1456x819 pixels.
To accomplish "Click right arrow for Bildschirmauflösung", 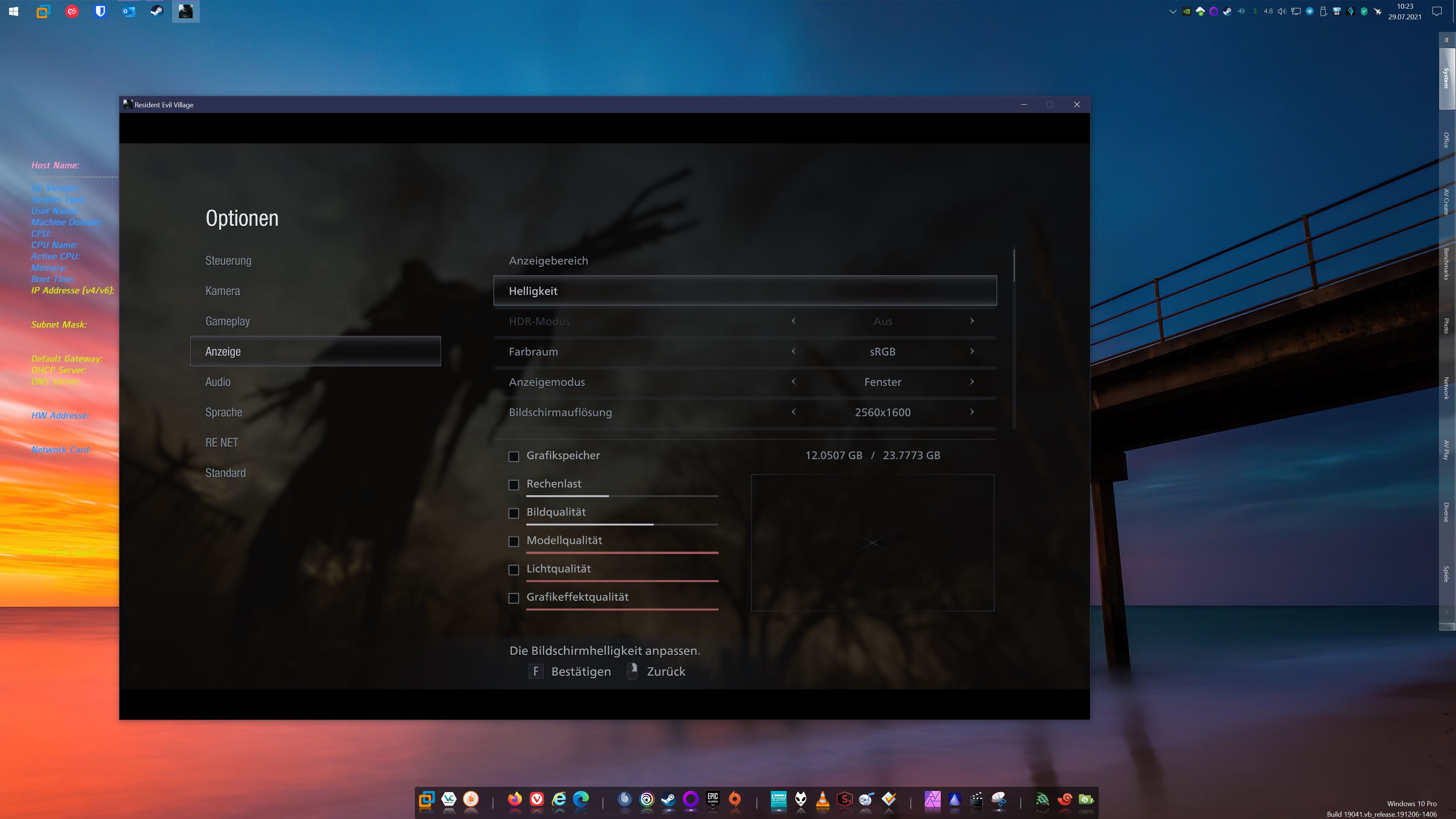I will tap(971, 412).
